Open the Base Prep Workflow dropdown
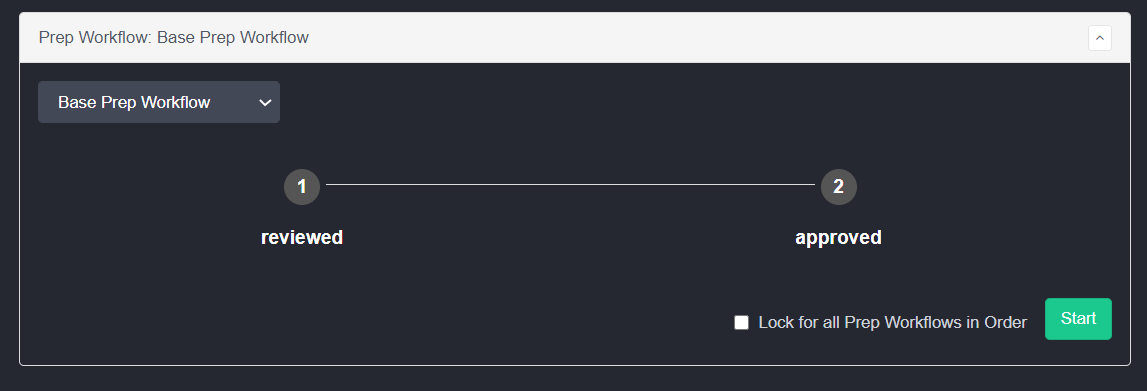The height and width of the screenshot is (391, 1147). pos(159,102)
